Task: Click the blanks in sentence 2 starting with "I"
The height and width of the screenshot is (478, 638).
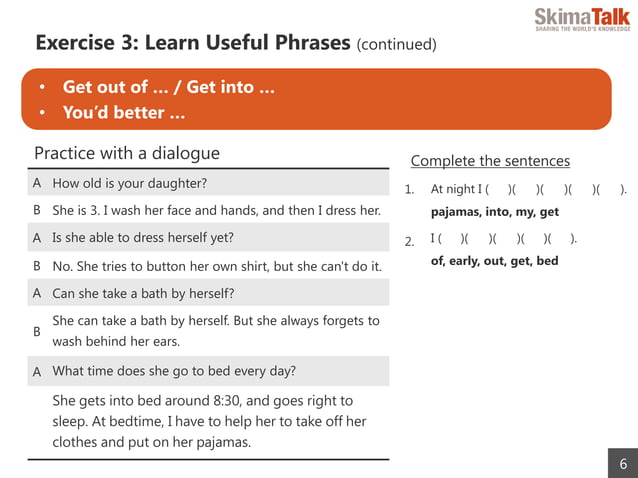Action: 504,239
